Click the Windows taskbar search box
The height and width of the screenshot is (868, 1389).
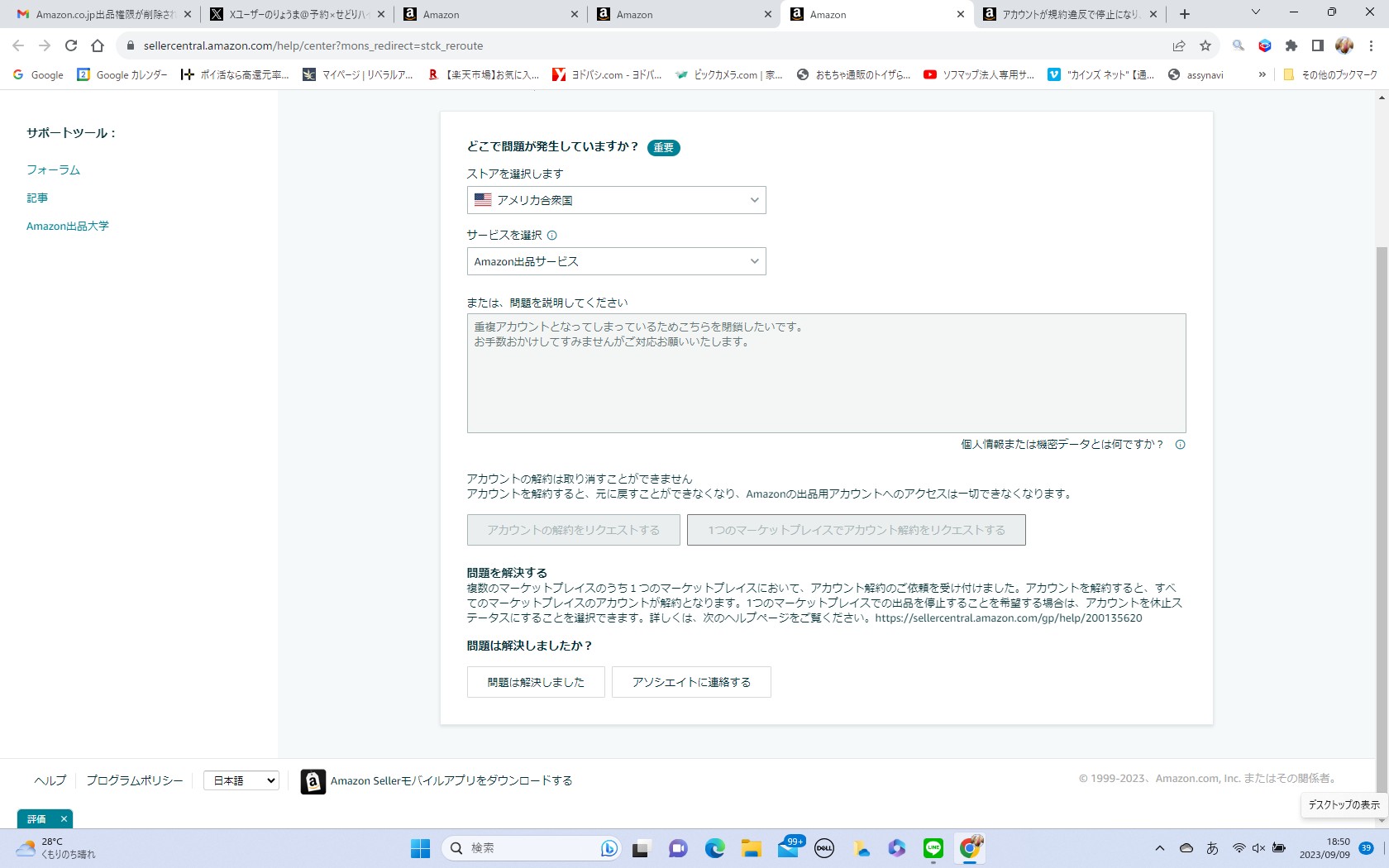(x=532, y=848)
